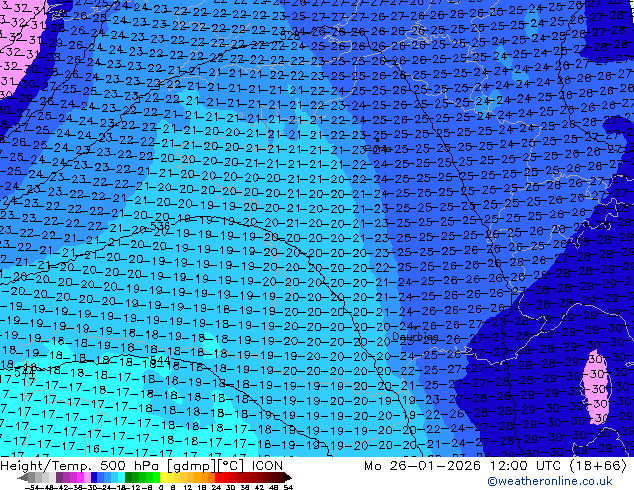This screenshot has width=634, height=490.
Task: Click the yellow swatch in color legend
Action: click(163, 477)
